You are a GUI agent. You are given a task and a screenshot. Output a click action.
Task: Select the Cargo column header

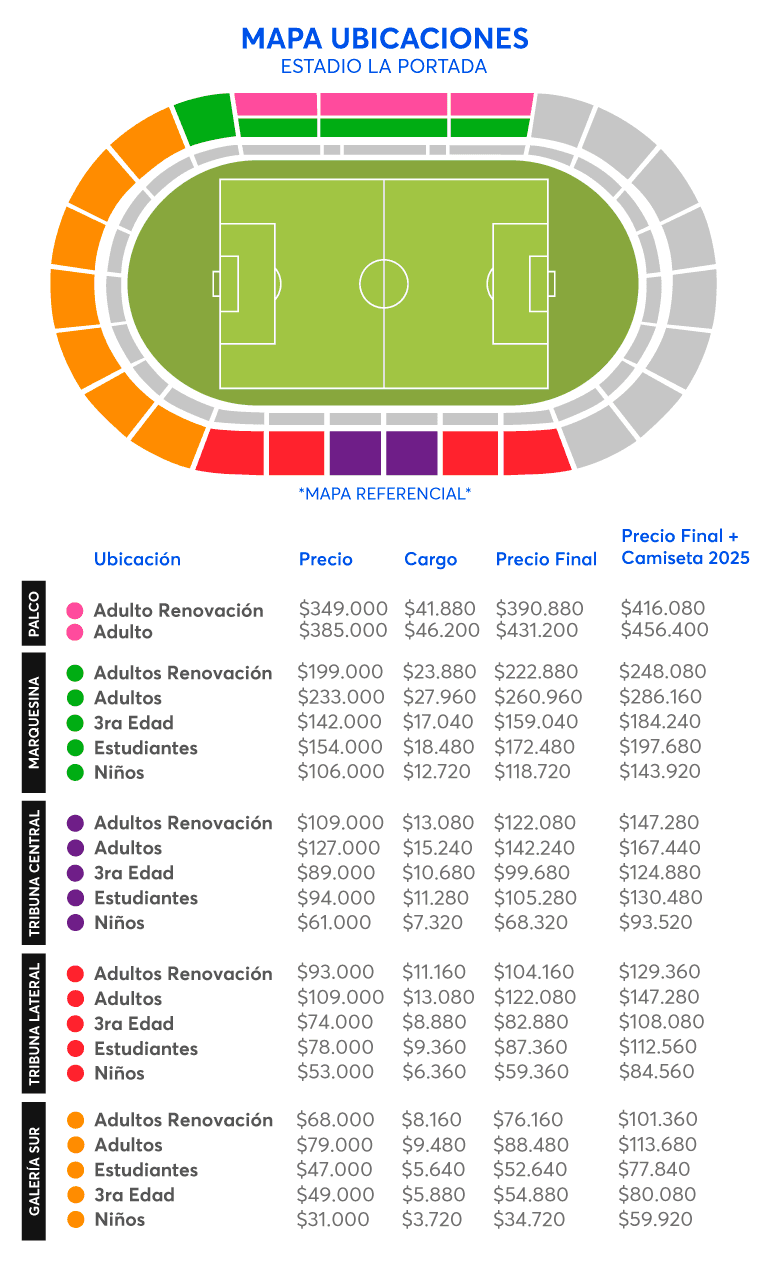[x=430, y=559]
